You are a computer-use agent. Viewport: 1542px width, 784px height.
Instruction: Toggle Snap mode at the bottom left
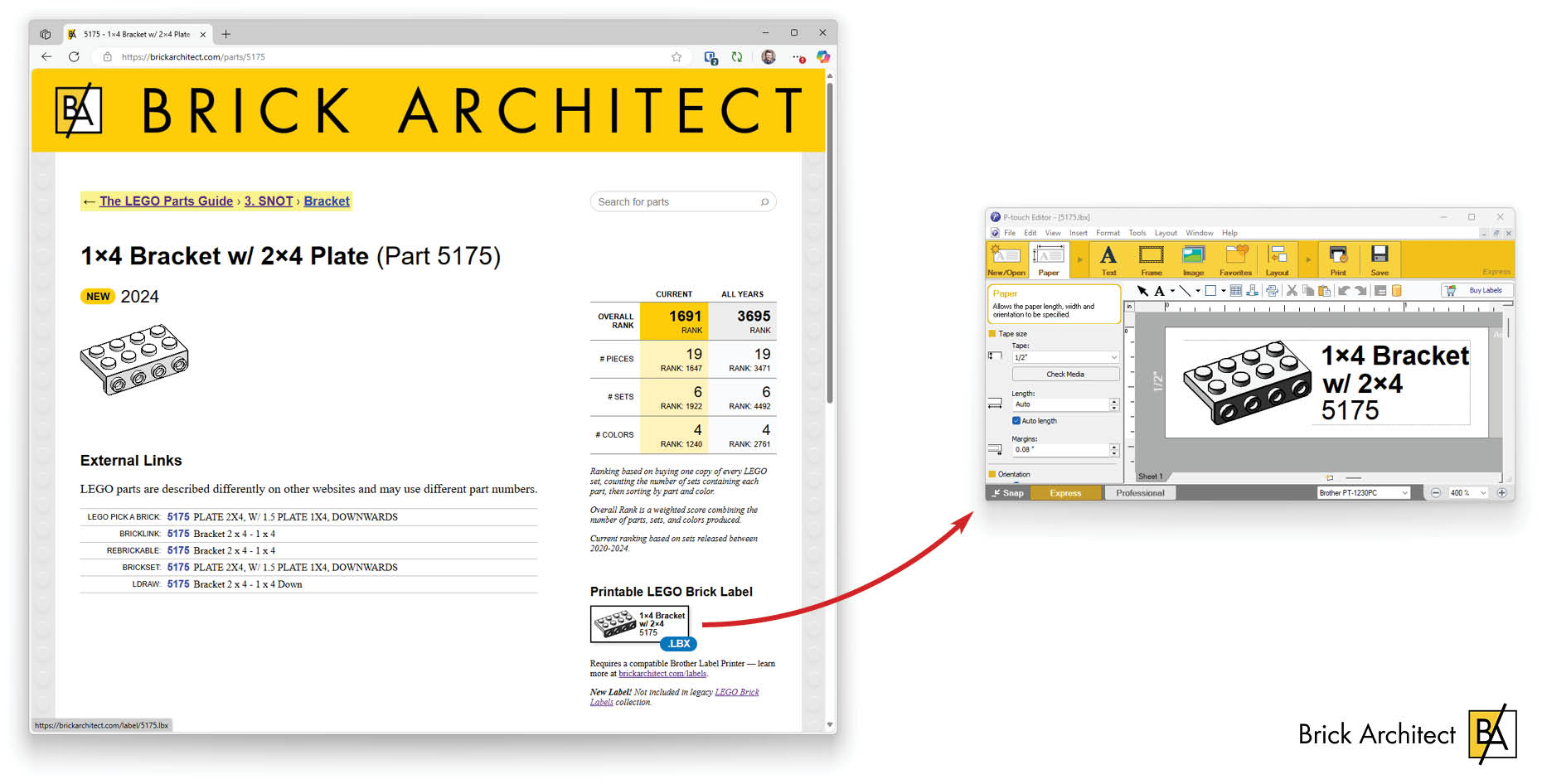click(1007, 492)
